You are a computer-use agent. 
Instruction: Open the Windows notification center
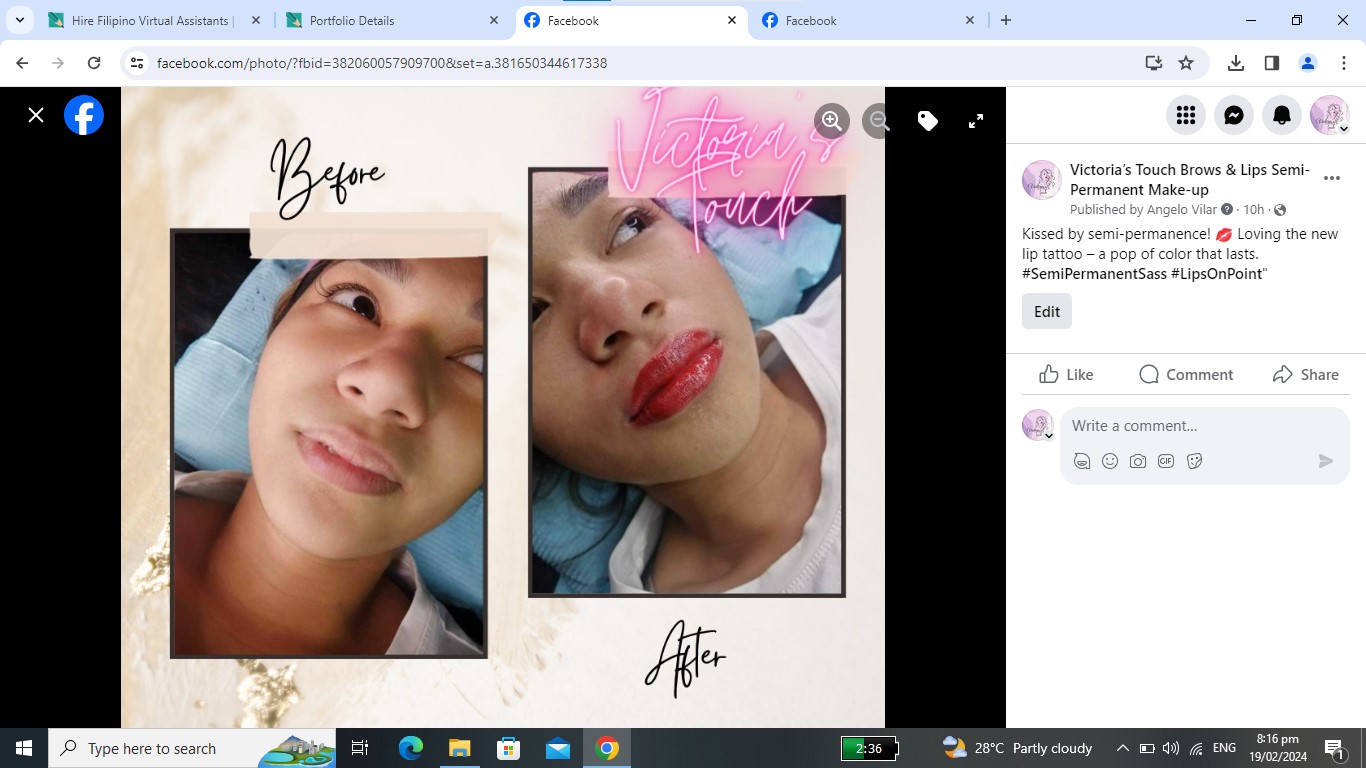pyautogui.click(x=1334, y=748)
